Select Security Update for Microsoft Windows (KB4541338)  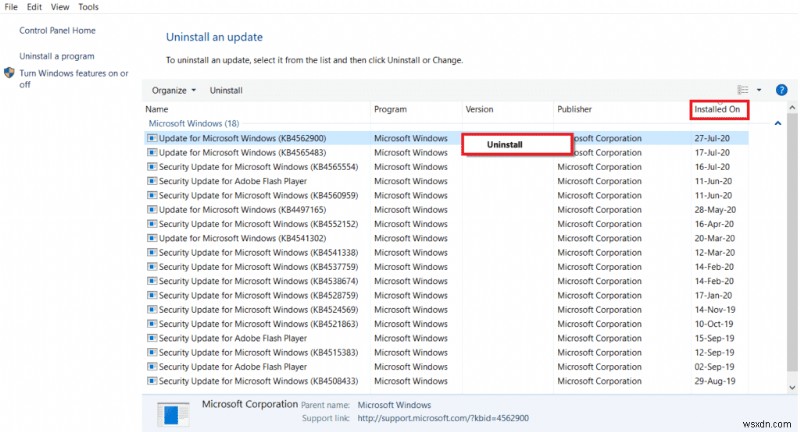[259, 252]
